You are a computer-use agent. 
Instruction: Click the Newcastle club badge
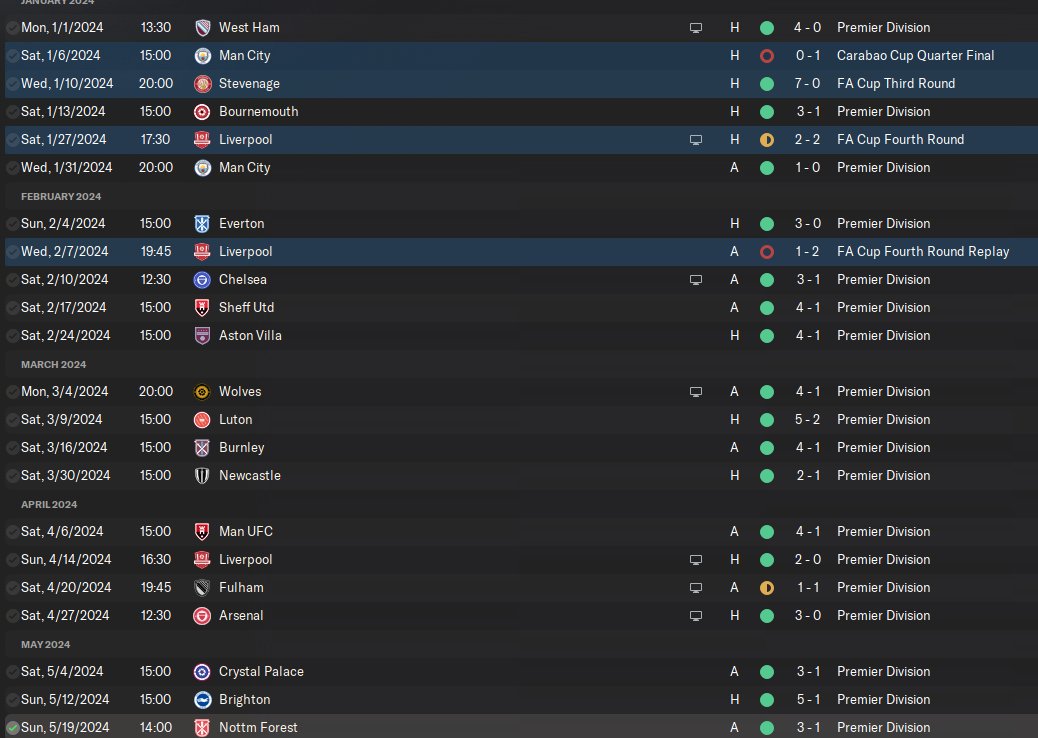pos(202,476)
